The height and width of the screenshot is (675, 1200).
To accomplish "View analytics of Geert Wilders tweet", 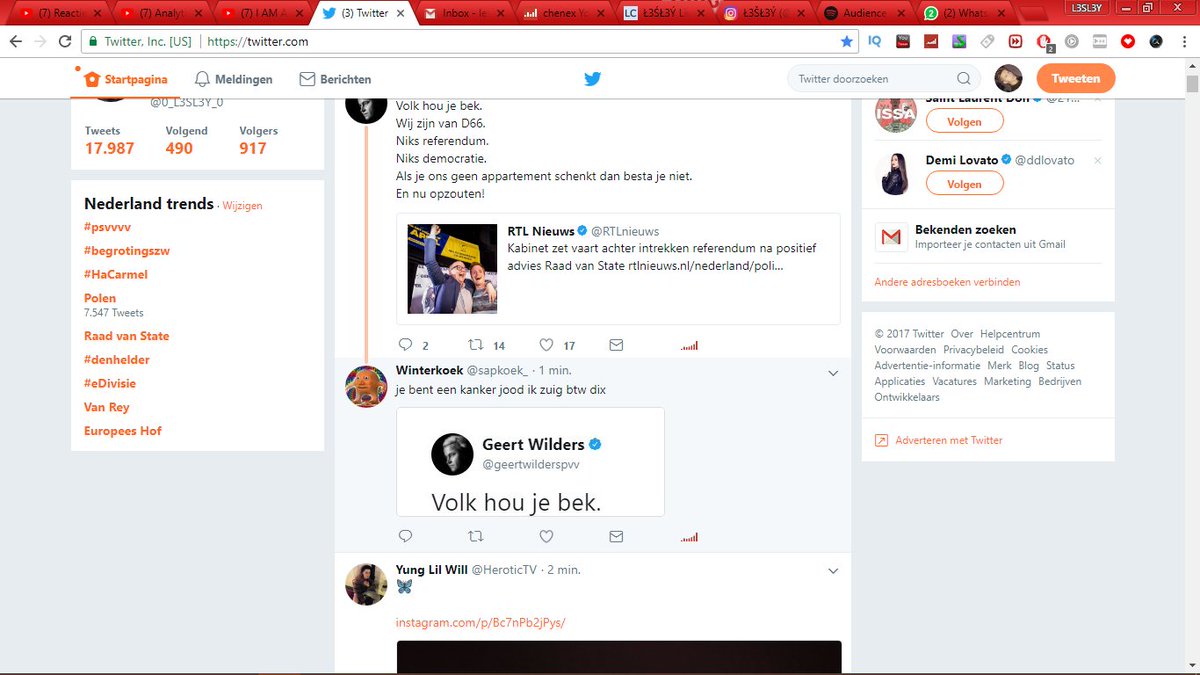I will coord(689,346).
